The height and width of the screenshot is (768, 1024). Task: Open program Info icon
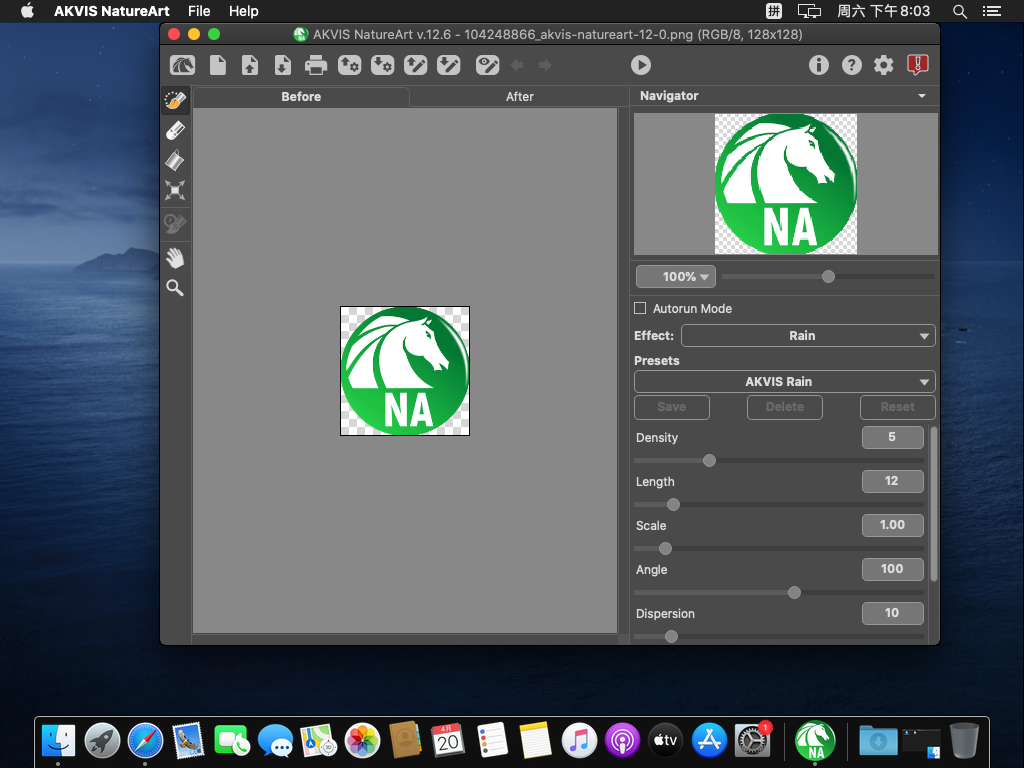coord(818,65)
